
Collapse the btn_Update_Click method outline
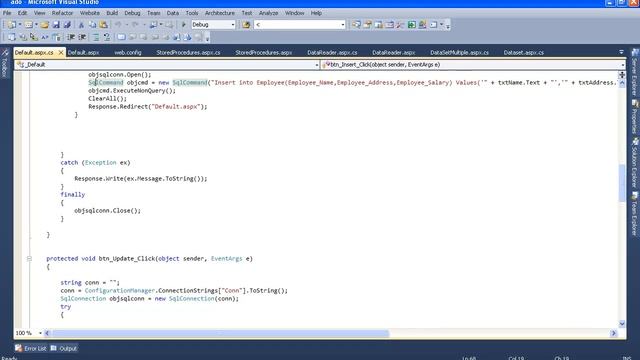(x=29, y=258)
